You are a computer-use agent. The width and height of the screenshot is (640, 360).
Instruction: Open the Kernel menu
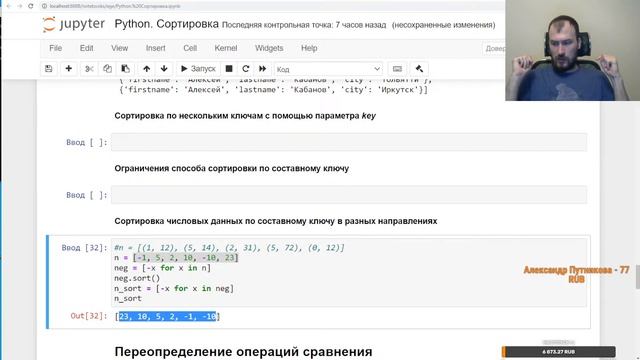pyautogui.click(x=226, y=48)
